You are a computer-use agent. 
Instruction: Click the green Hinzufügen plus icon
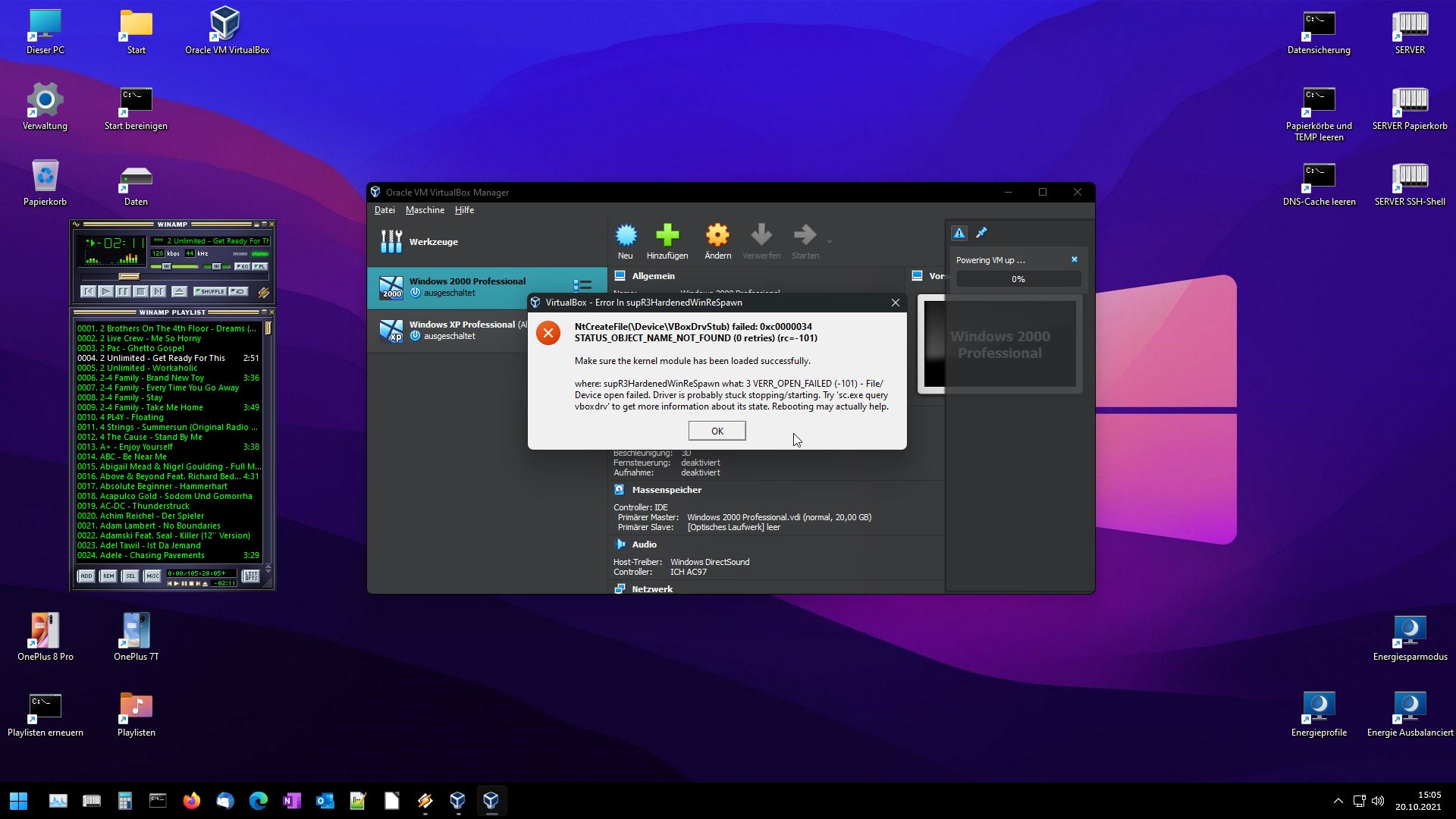tap(667, 241)
